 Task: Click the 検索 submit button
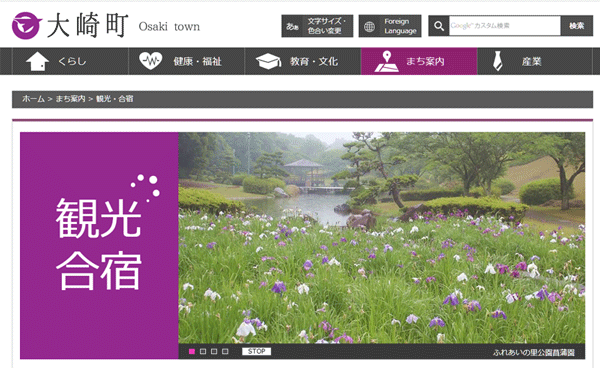tap(576, 26)
